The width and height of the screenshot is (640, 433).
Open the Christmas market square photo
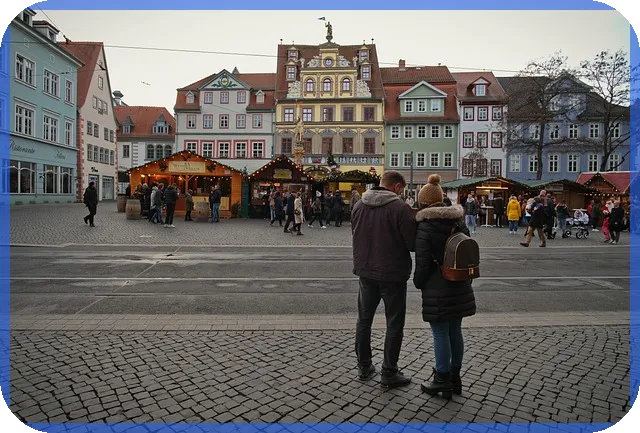coord(320,216)
